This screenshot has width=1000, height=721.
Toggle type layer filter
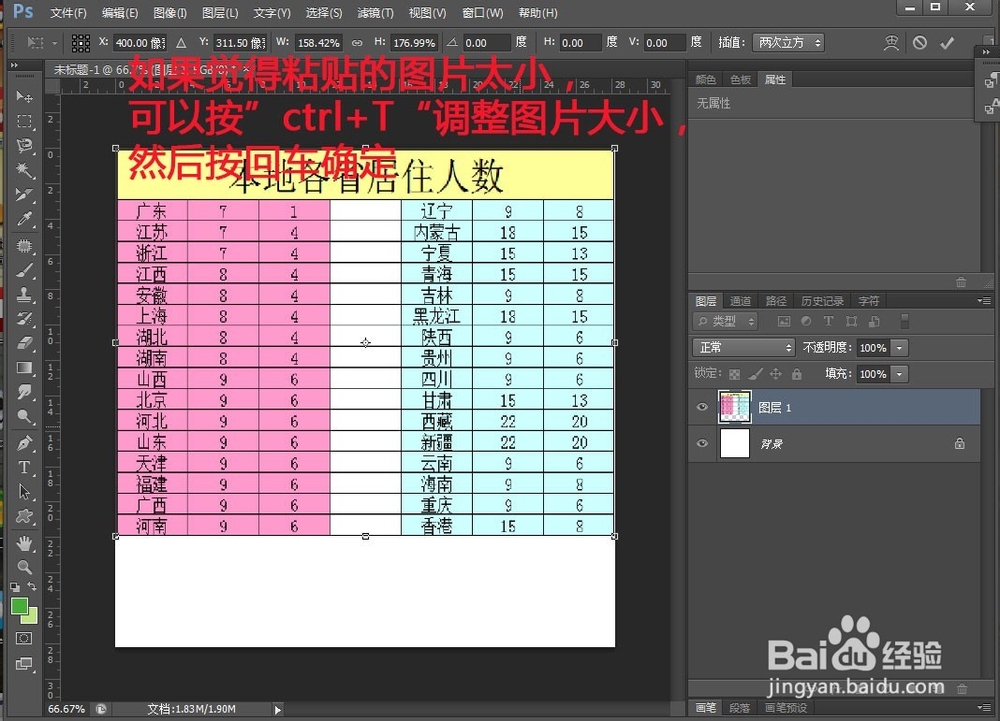click(828, 321)
